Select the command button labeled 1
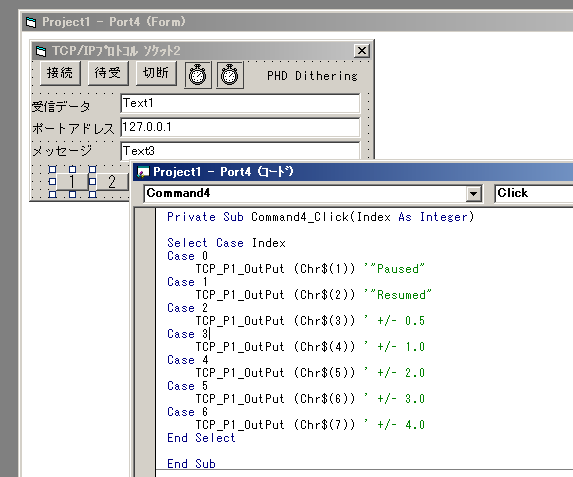This screenshot has width=573, height=477. pos(72,181)
